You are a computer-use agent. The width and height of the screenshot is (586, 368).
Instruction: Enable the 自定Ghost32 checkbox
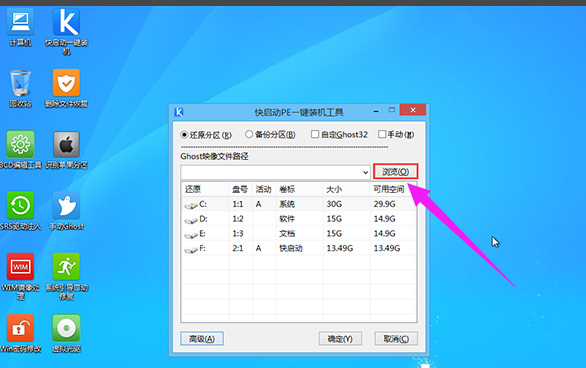coord(315,134)
